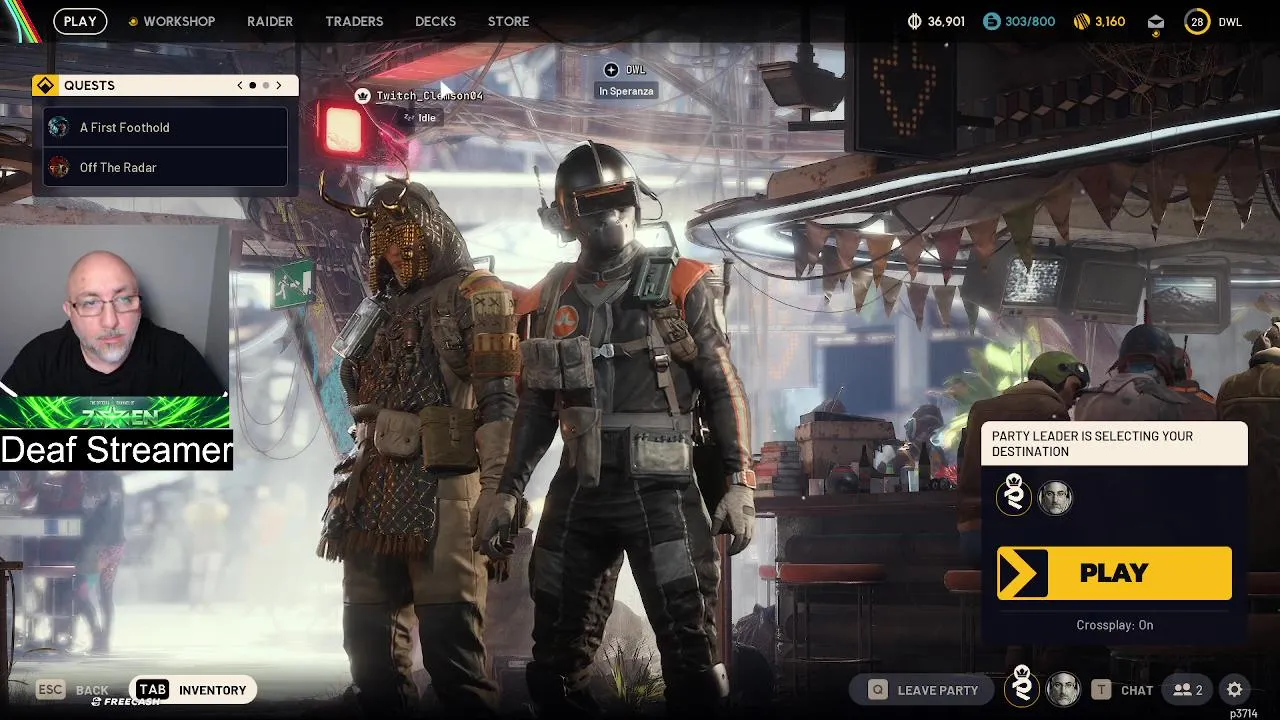Open the settings gear icon

tap(1235, 690)
